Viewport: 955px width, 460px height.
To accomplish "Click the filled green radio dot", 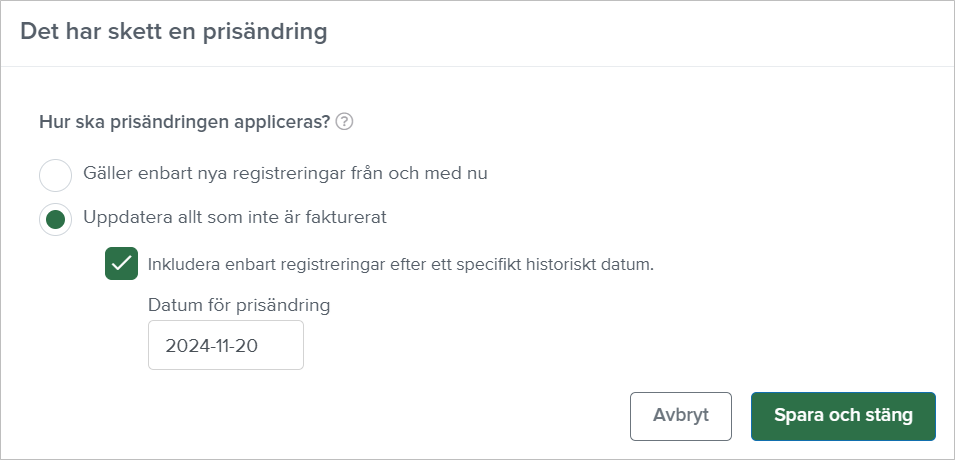I will click(56, 220).
